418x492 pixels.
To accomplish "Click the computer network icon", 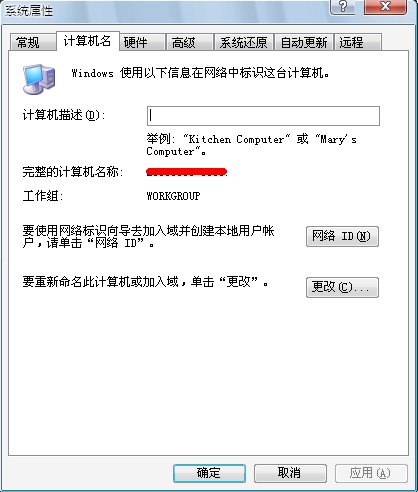I will 39,80.
